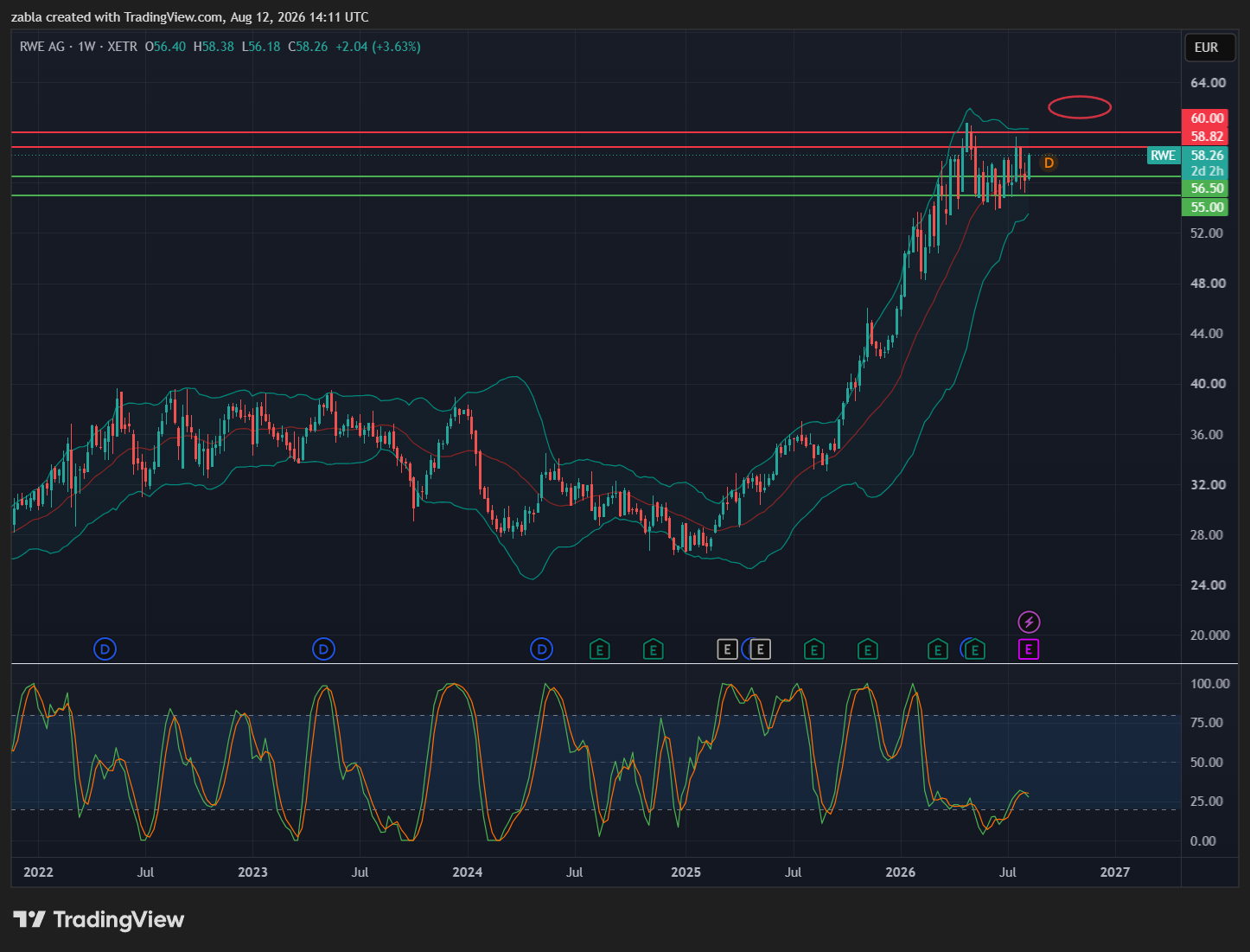The image size is (1250, 952).
Task: Click the orange D icon beside the last candle
Action: tap(1049, 163)
